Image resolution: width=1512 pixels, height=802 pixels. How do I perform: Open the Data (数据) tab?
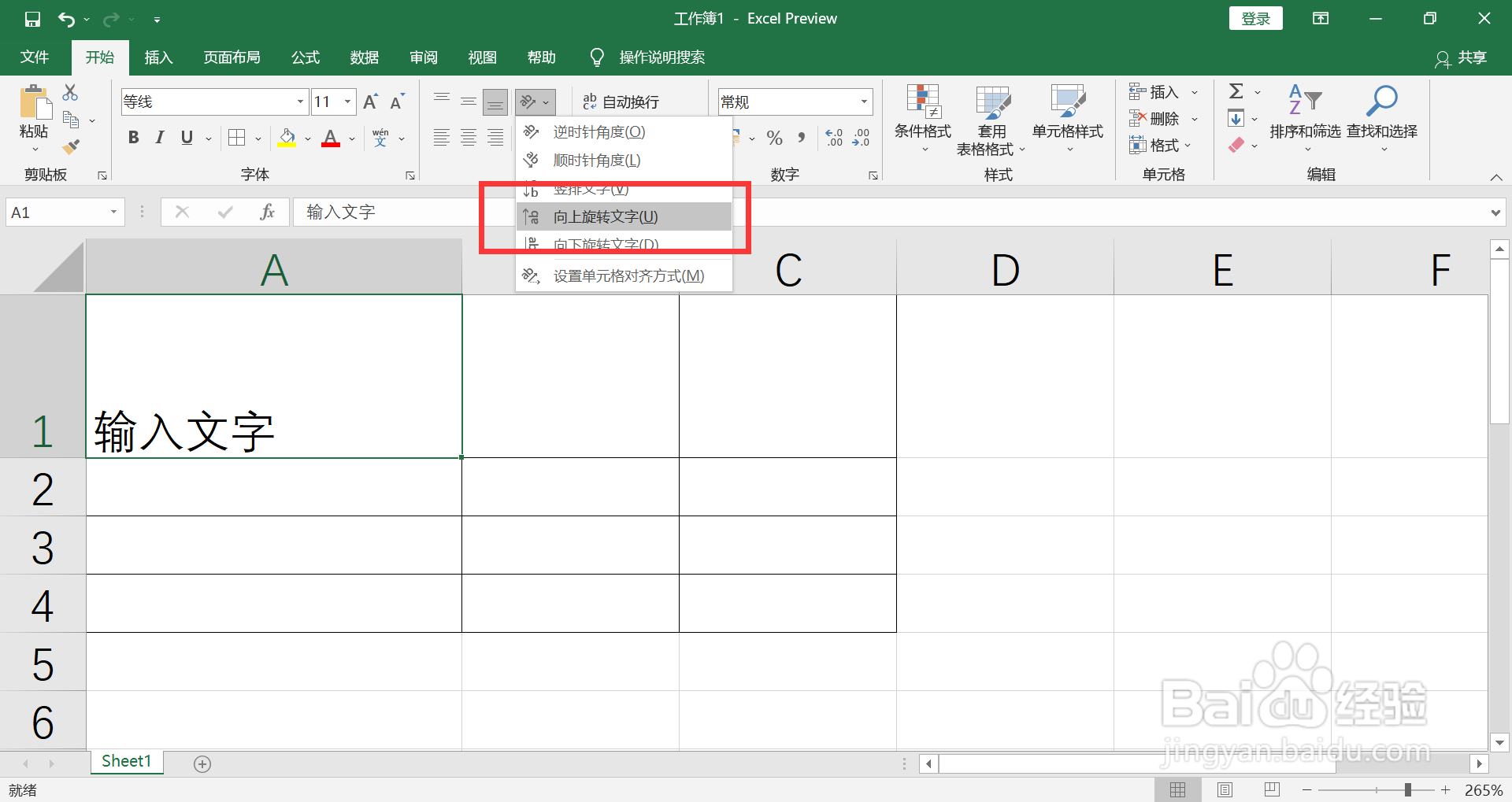pos(365,57)
